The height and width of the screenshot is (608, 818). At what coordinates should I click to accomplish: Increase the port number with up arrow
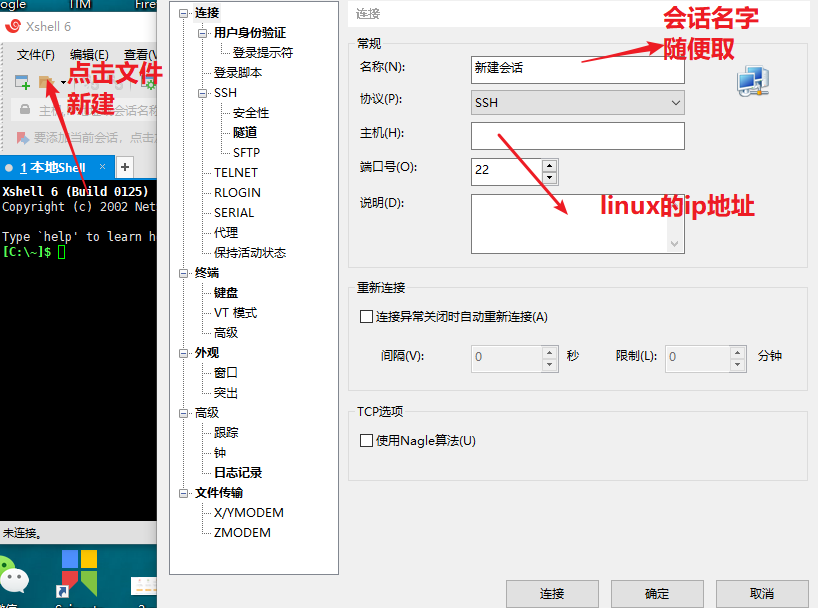549,165
